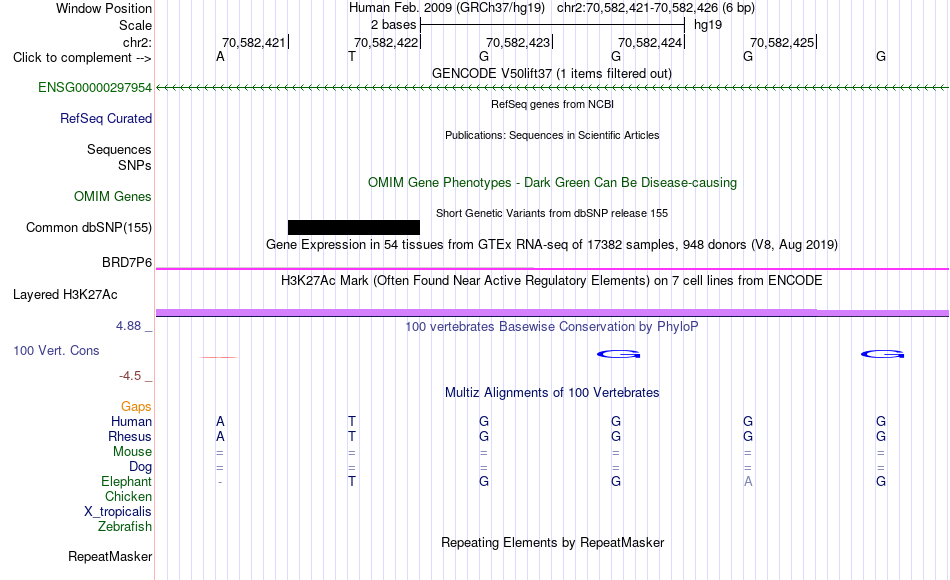
Task: Click the Scale row label
Action: 135,25
